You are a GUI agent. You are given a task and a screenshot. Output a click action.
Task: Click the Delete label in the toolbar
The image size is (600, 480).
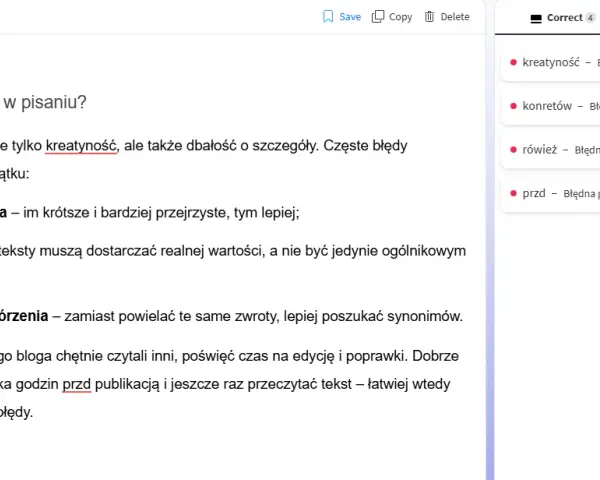click(x=455, y=17)
